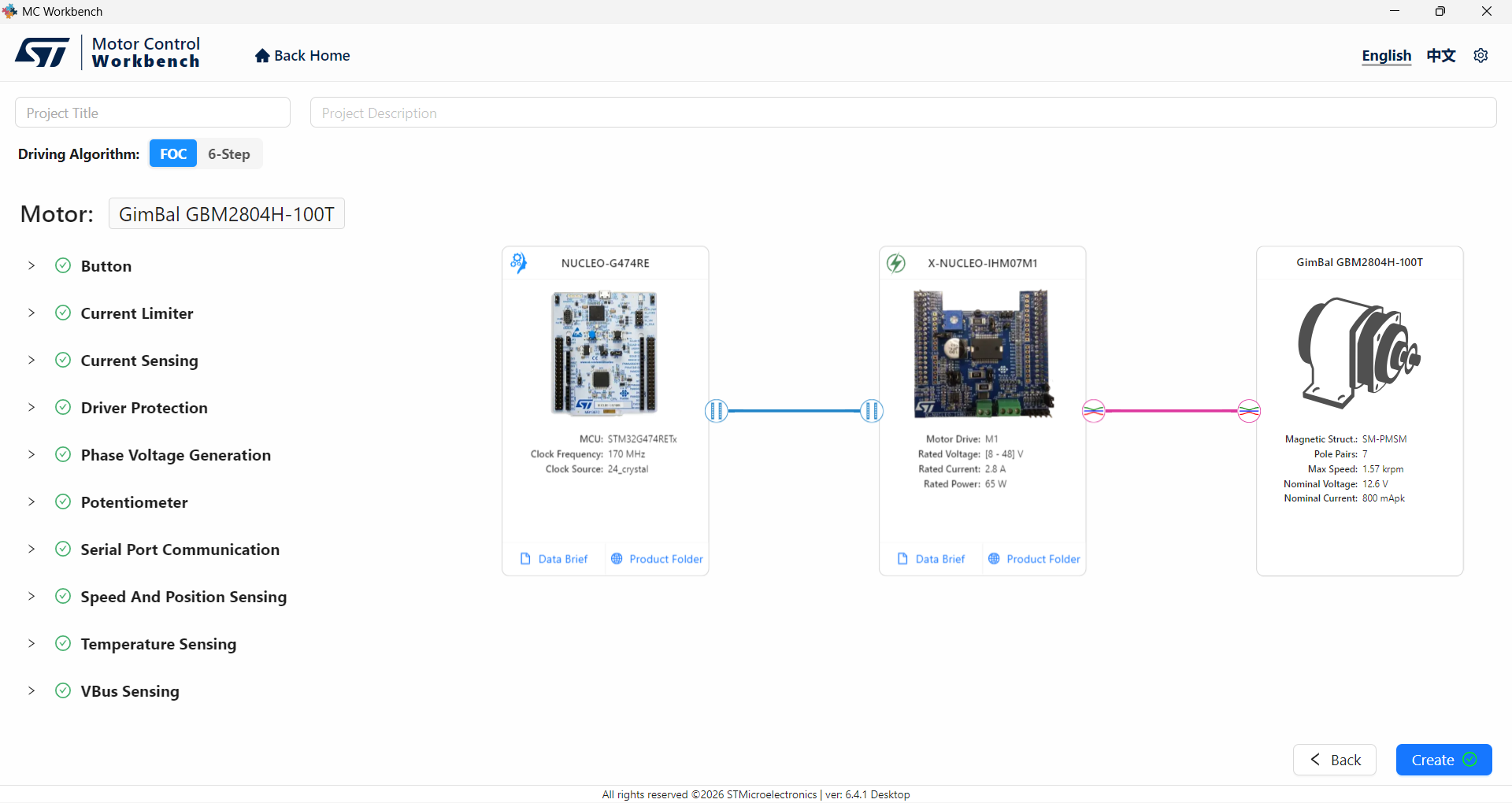
Task: Switch interface language to 中文
Action: click(x=1441, y=56)
